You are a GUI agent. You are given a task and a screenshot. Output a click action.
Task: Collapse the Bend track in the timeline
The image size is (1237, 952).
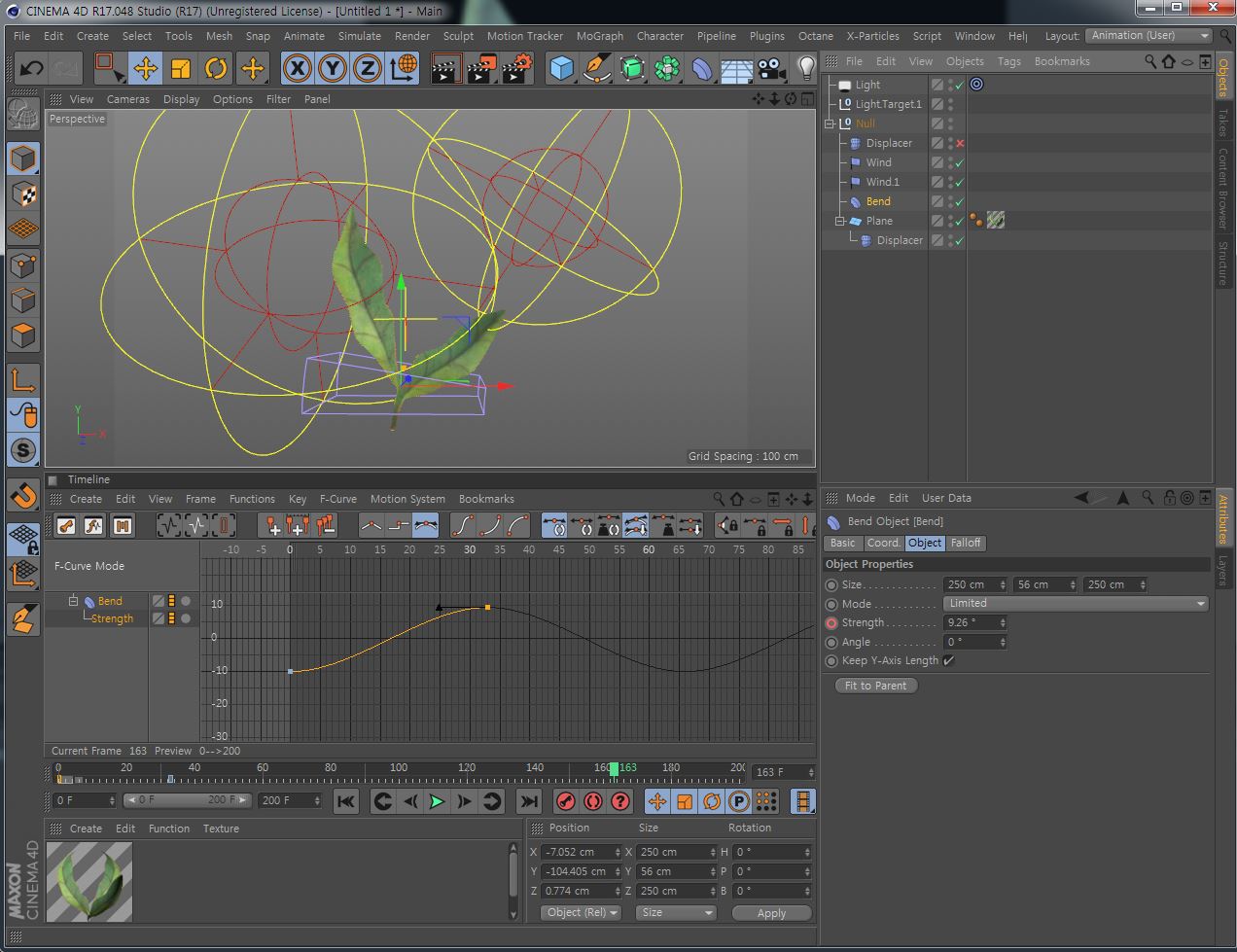coord(73,601)
